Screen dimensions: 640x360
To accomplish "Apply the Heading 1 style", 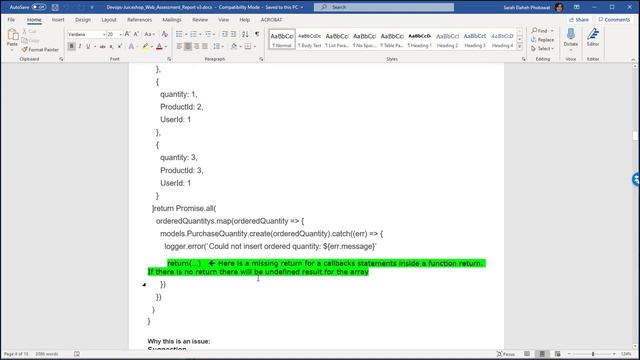I will point(420,40).
